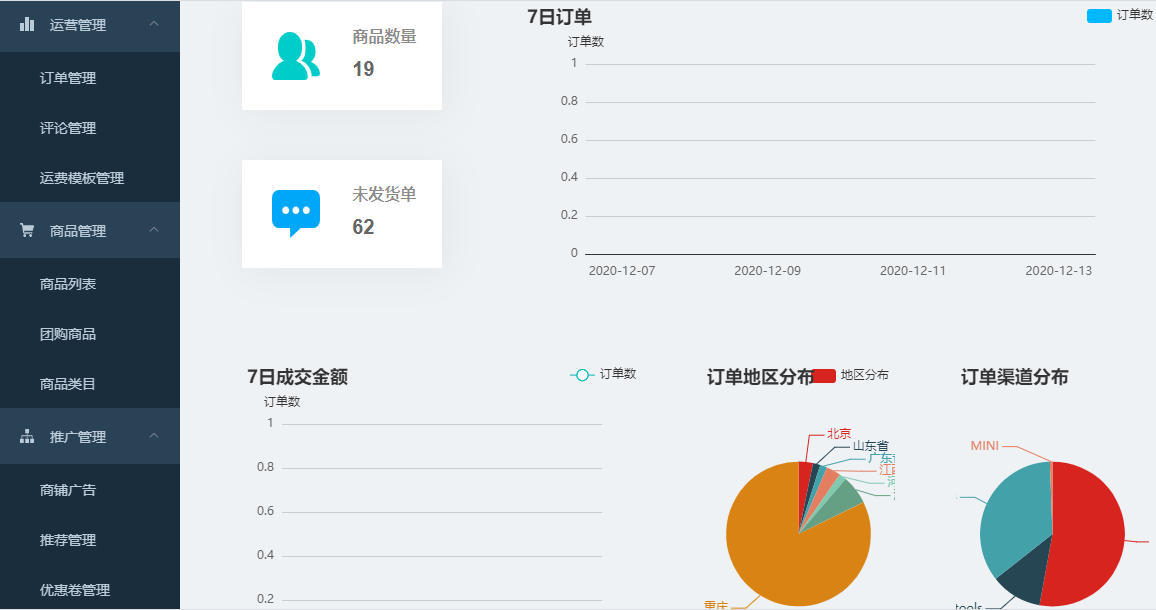This screenshot has width=1156, height=610.
Task: Click the hierarchy icon beside 推广管理
Action: coord(27,437)
